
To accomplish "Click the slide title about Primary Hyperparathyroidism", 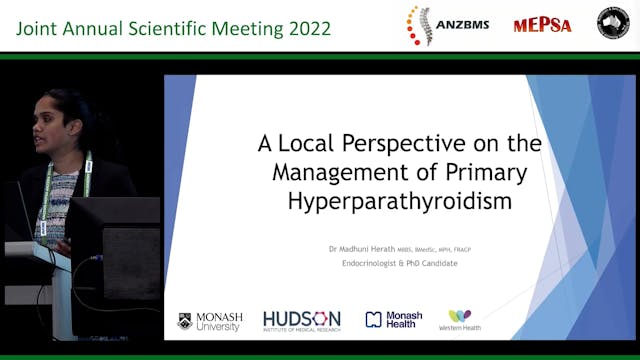I will 400,172.
